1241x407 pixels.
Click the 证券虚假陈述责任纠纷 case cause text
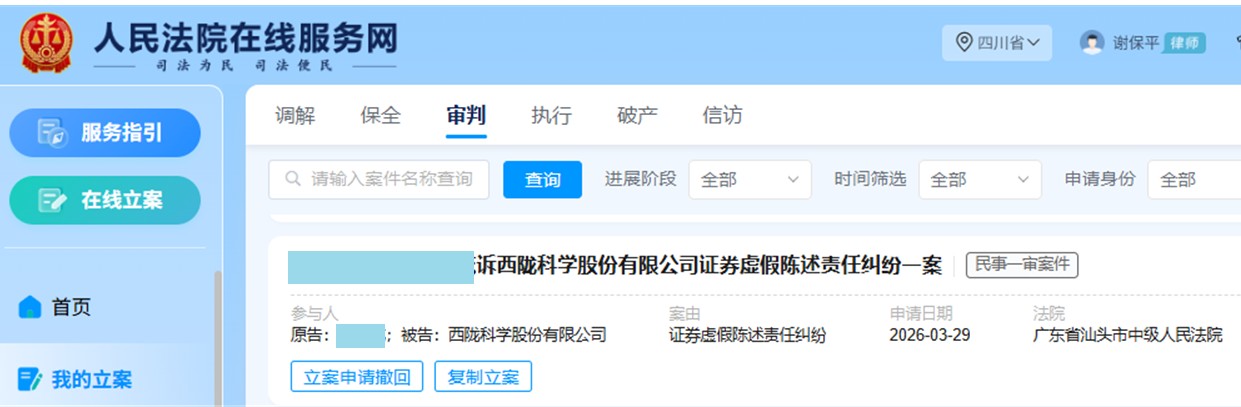point(747,335)
